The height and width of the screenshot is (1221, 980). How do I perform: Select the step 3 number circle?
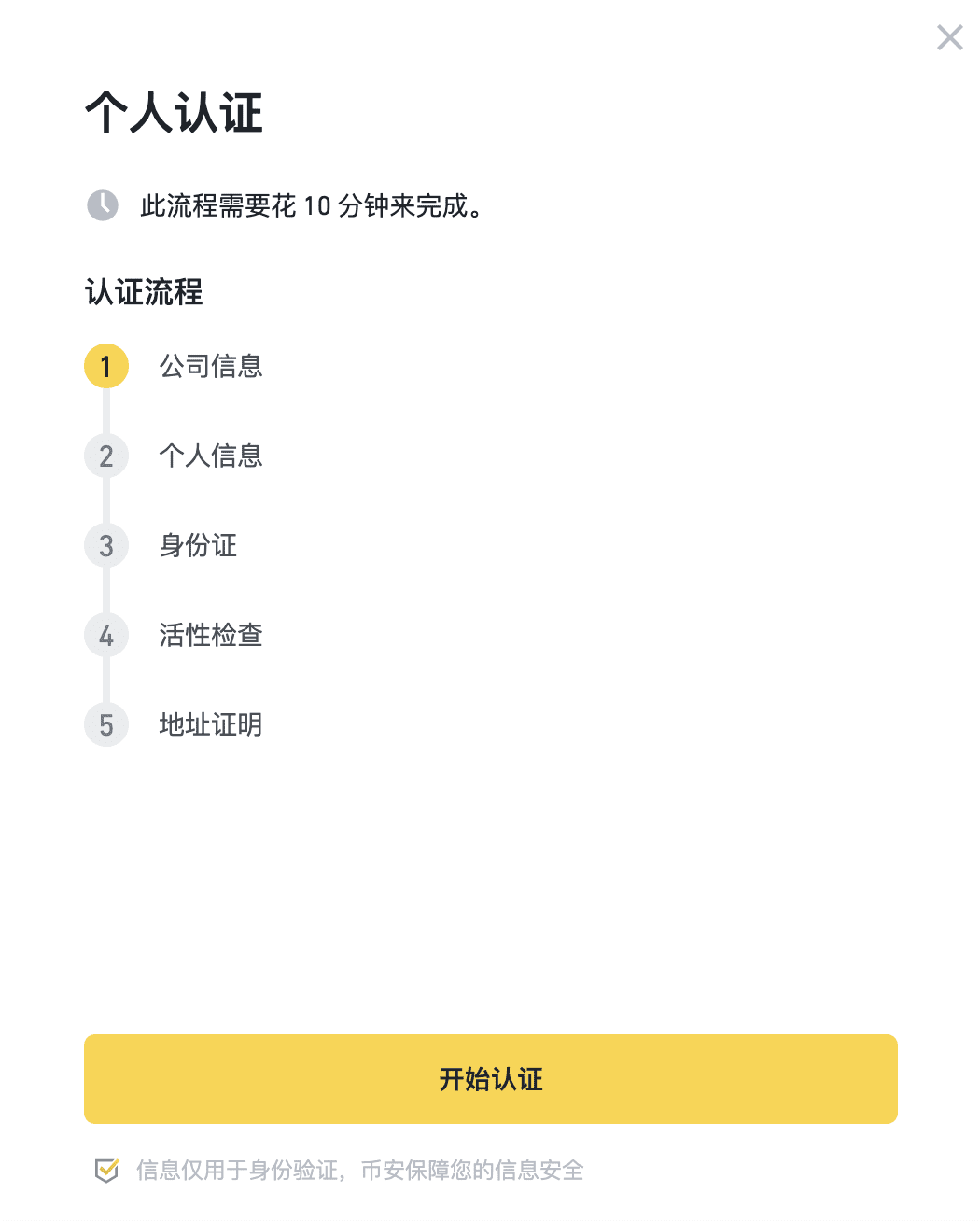[x=106, y=545]
